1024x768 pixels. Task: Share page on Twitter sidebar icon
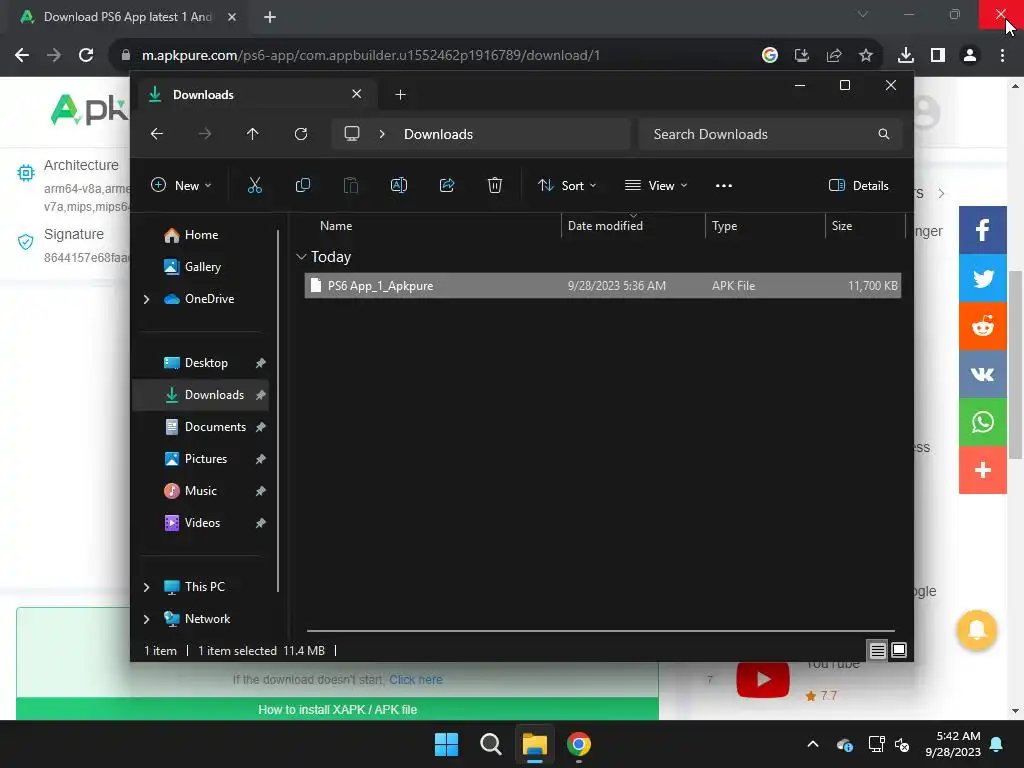983,278
